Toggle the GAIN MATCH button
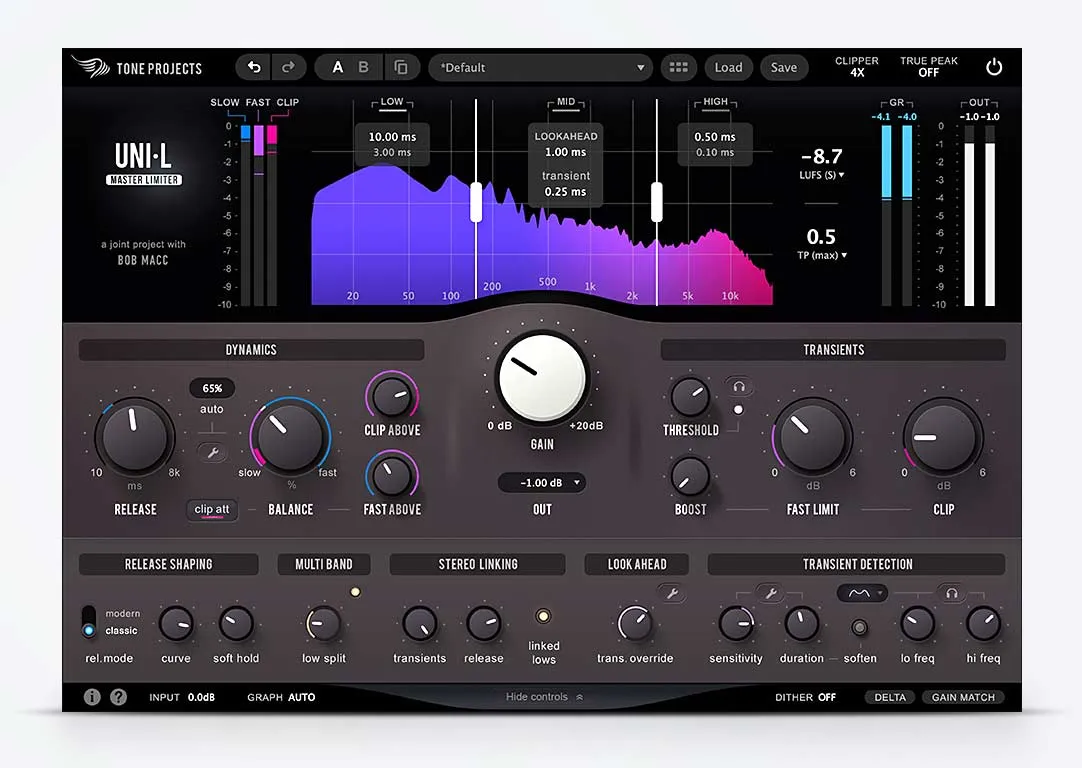Screen dimensions: 1082x768 point(963,697)
